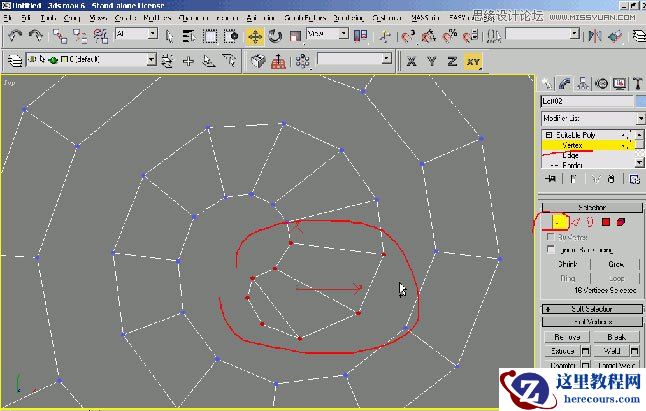Toggle the Ignore Backfacing checkbox
646x411 pixels.
pos(550,250)
